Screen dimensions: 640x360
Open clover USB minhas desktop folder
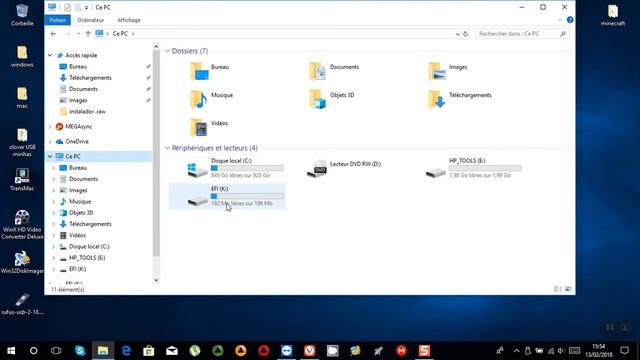point(22,142)
